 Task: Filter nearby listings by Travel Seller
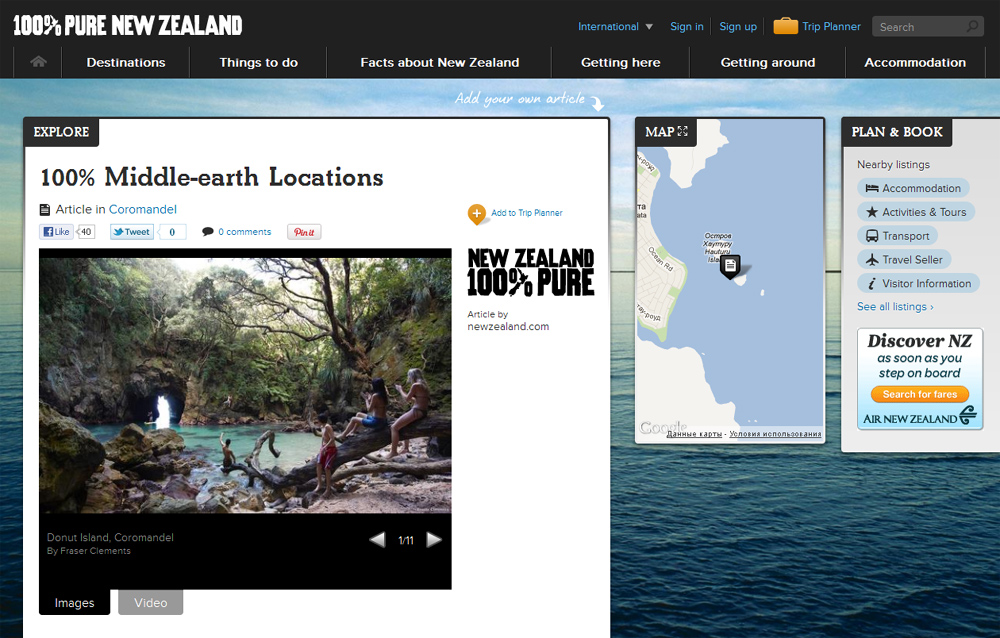coord(904,260)
